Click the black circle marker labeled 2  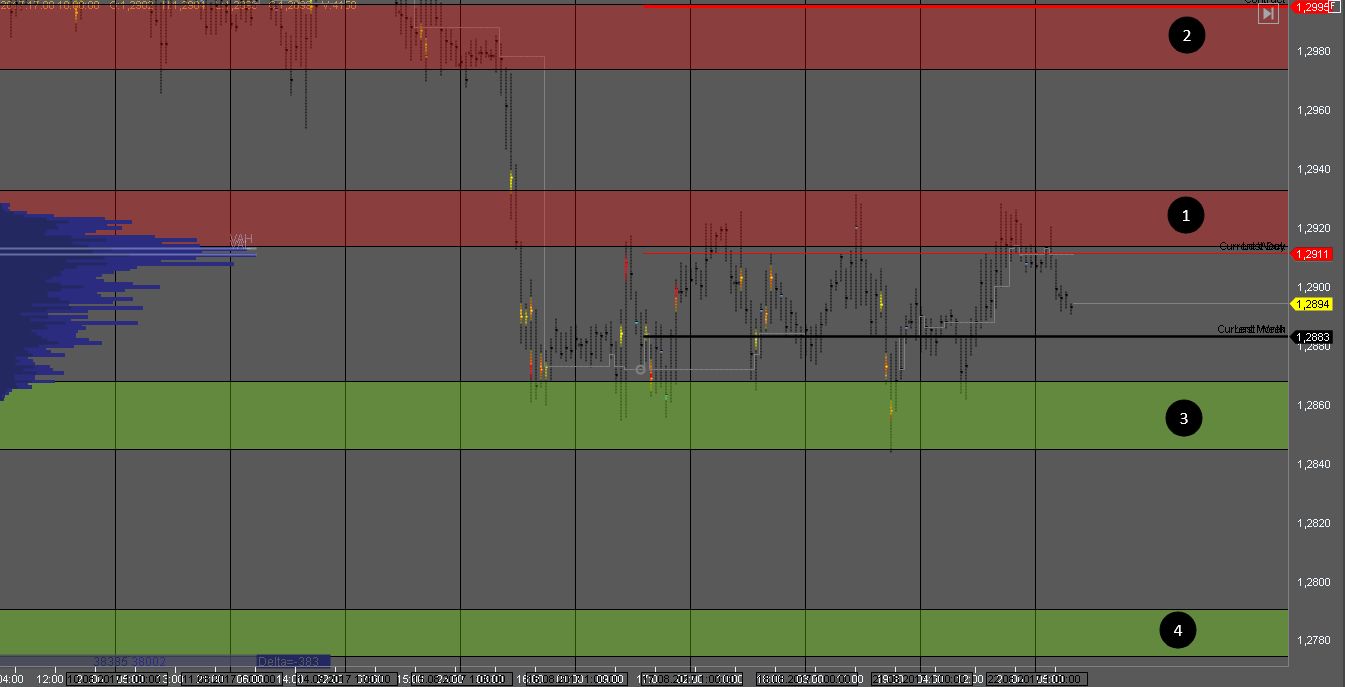1186,37
